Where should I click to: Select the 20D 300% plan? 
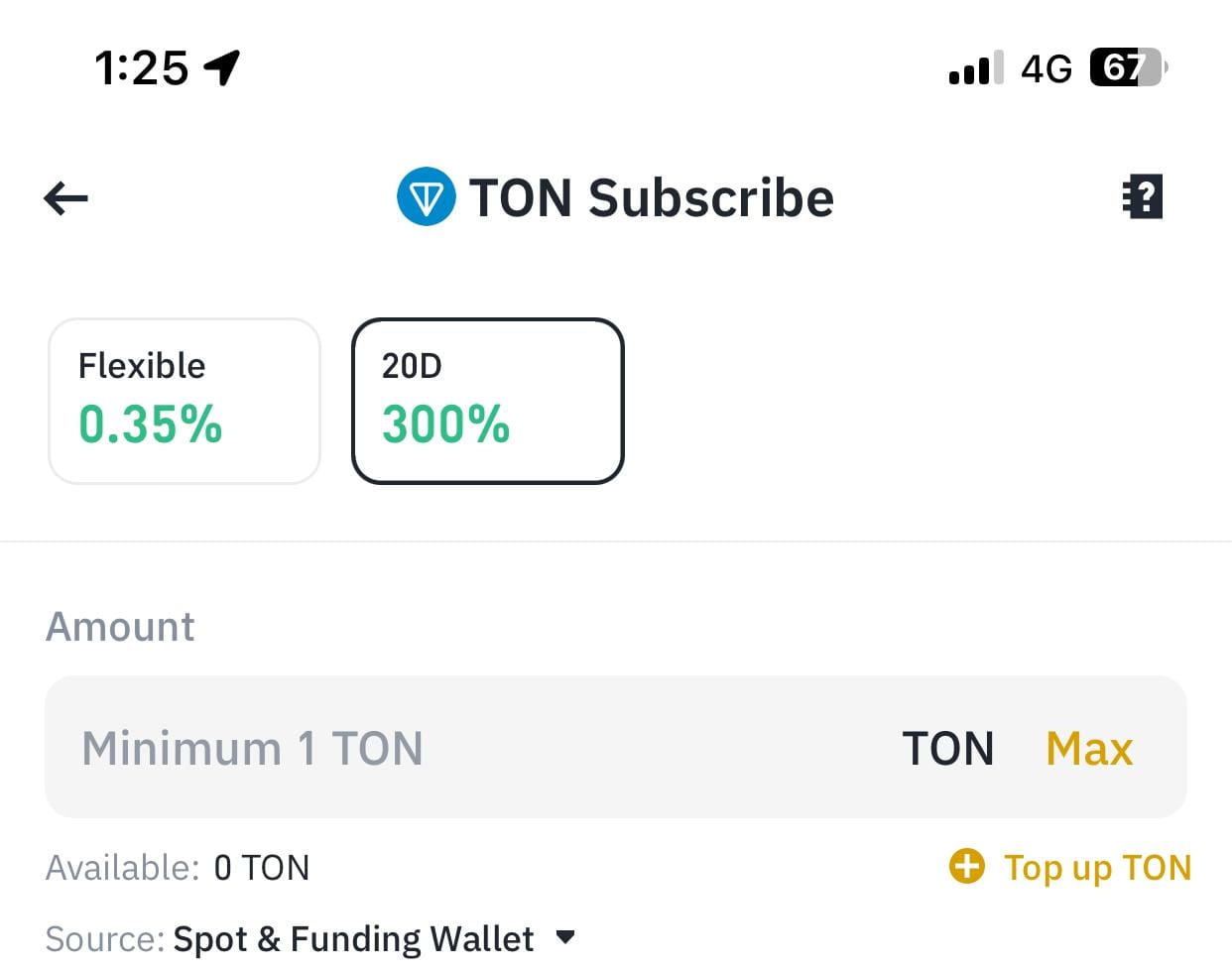488,401
